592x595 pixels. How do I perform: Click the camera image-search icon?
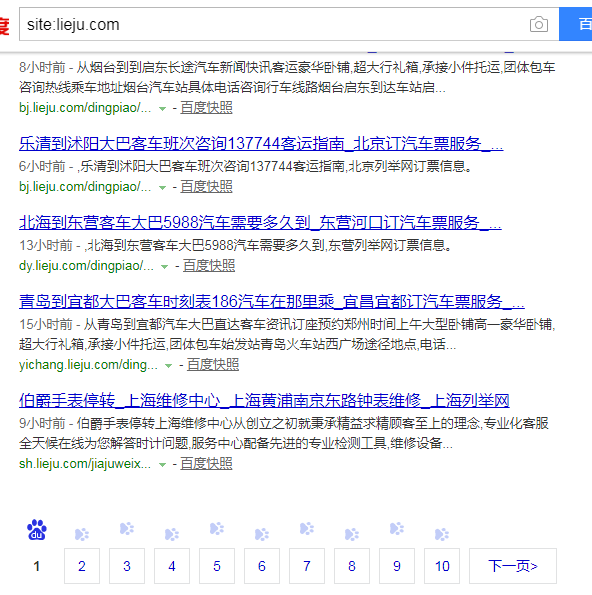pyautogui.click(x=538, y=25)
